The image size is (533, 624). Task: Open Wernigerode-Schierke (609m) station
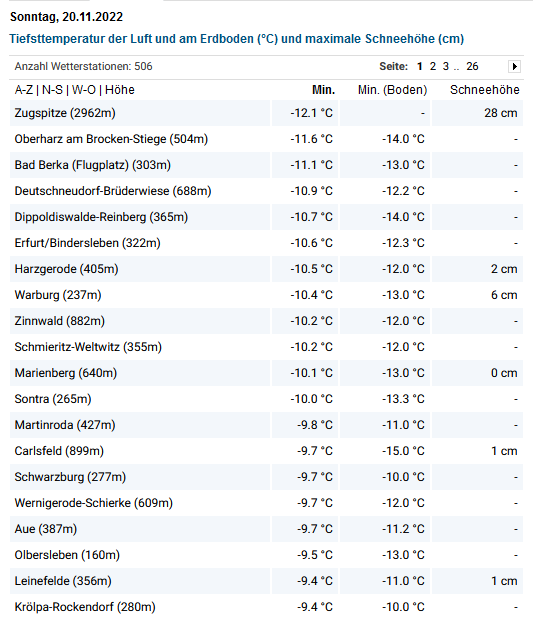pos(94,503)
